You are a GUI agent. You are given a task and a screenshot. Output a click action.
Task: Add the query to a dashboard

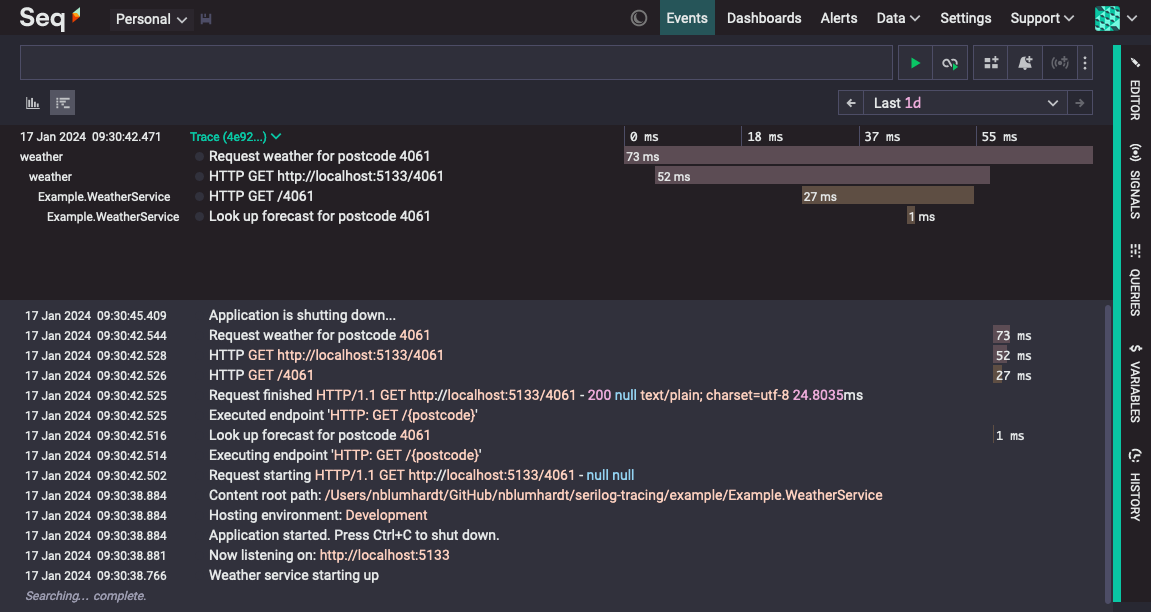coord(991,63)
